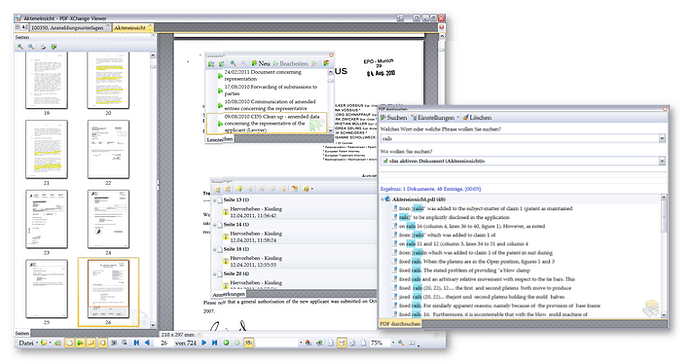690x362 pixels.
Task: Collapse Seite 18 (1) annotations group
Action: pyautogui.click(x=215, y=249)
